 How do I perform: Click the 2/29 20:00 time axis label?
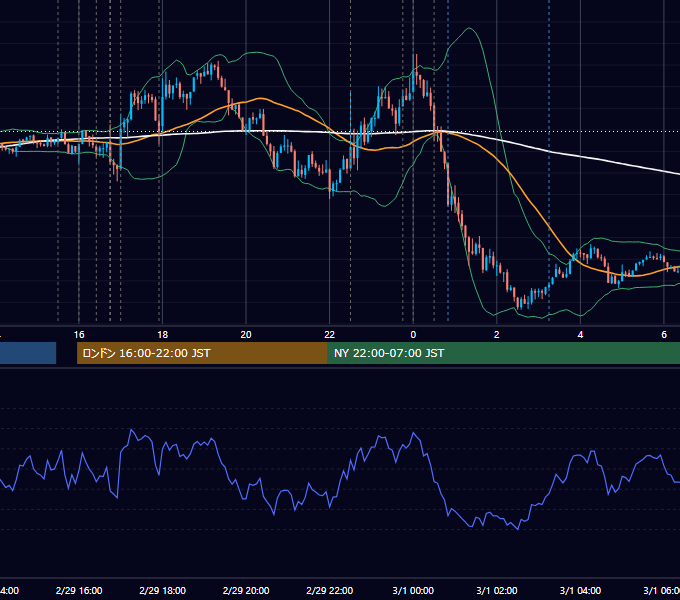[x=246, y=590]
